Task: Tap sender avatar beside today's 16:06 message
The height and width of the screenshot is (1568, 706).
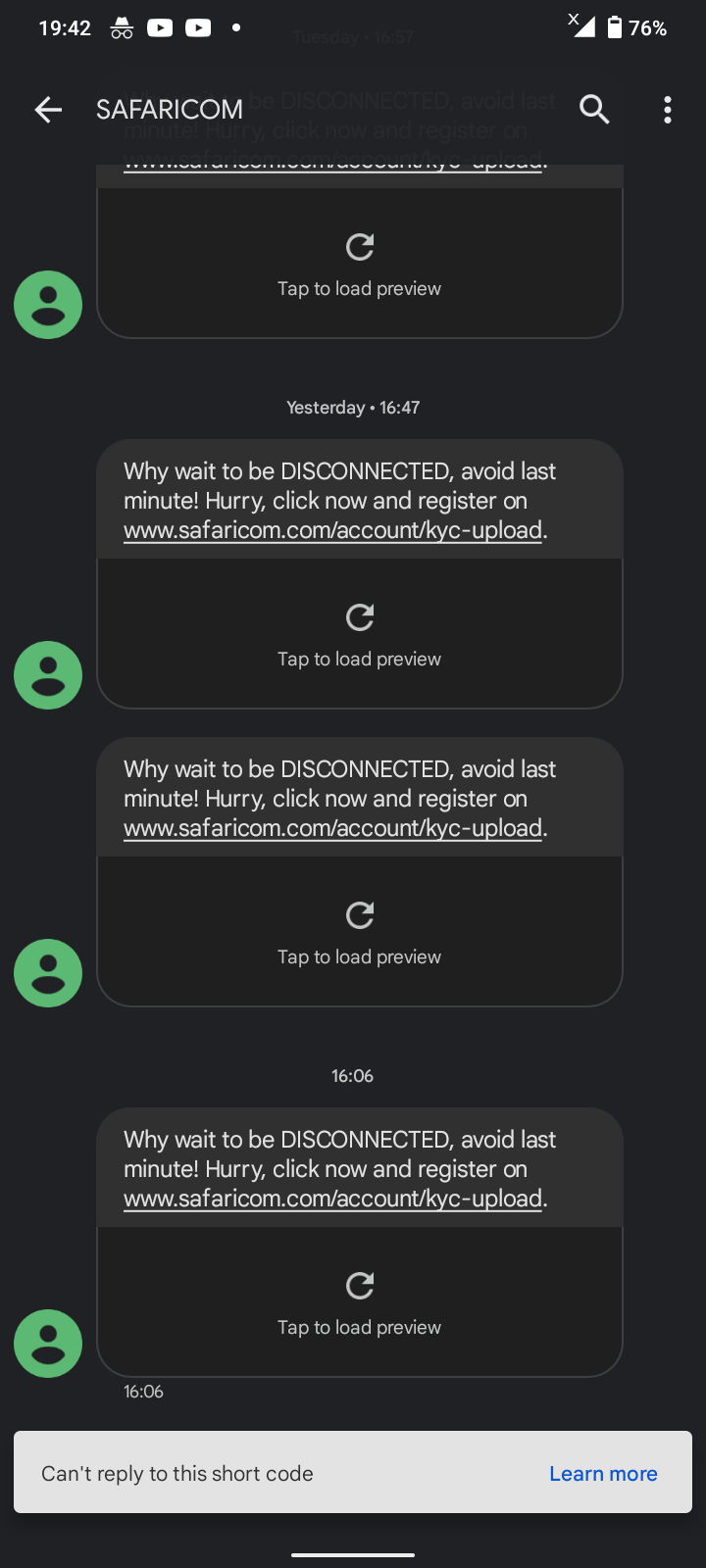Action: pyautogui.click(x=48, y=1344)
